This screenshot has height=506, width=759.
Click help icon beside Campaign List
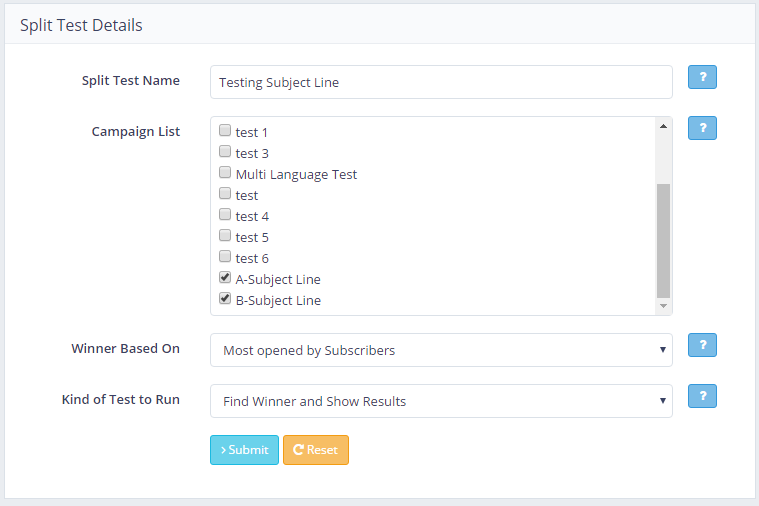coord(702,128)
